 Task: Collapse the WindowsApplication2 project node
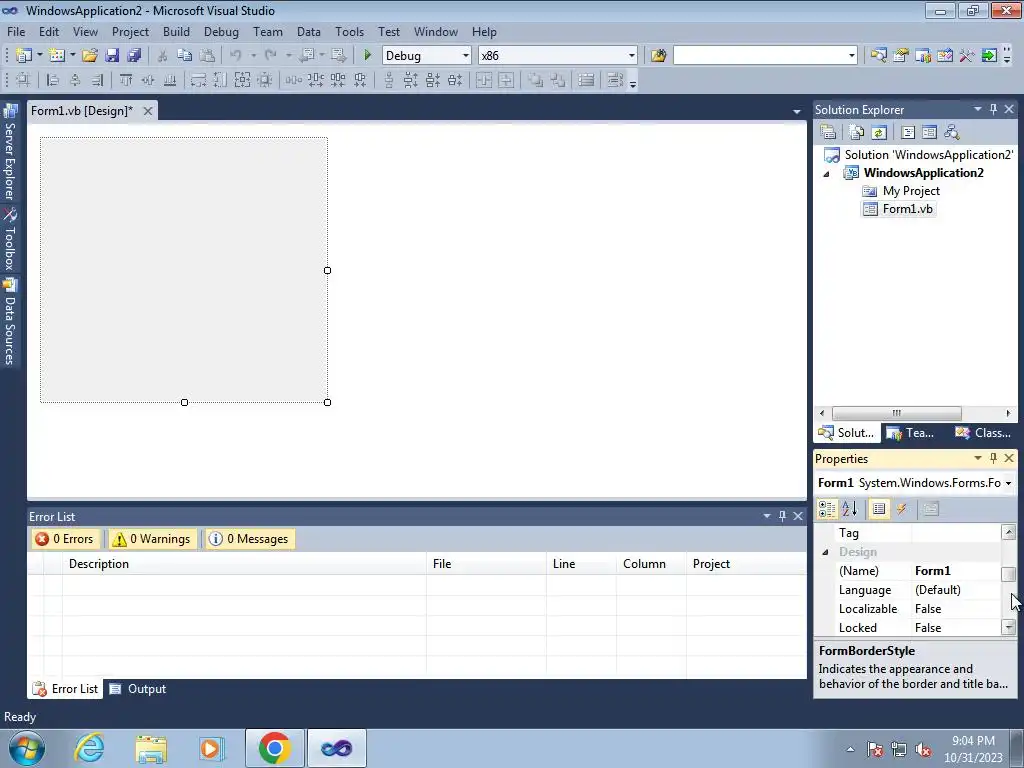[826, 174]
